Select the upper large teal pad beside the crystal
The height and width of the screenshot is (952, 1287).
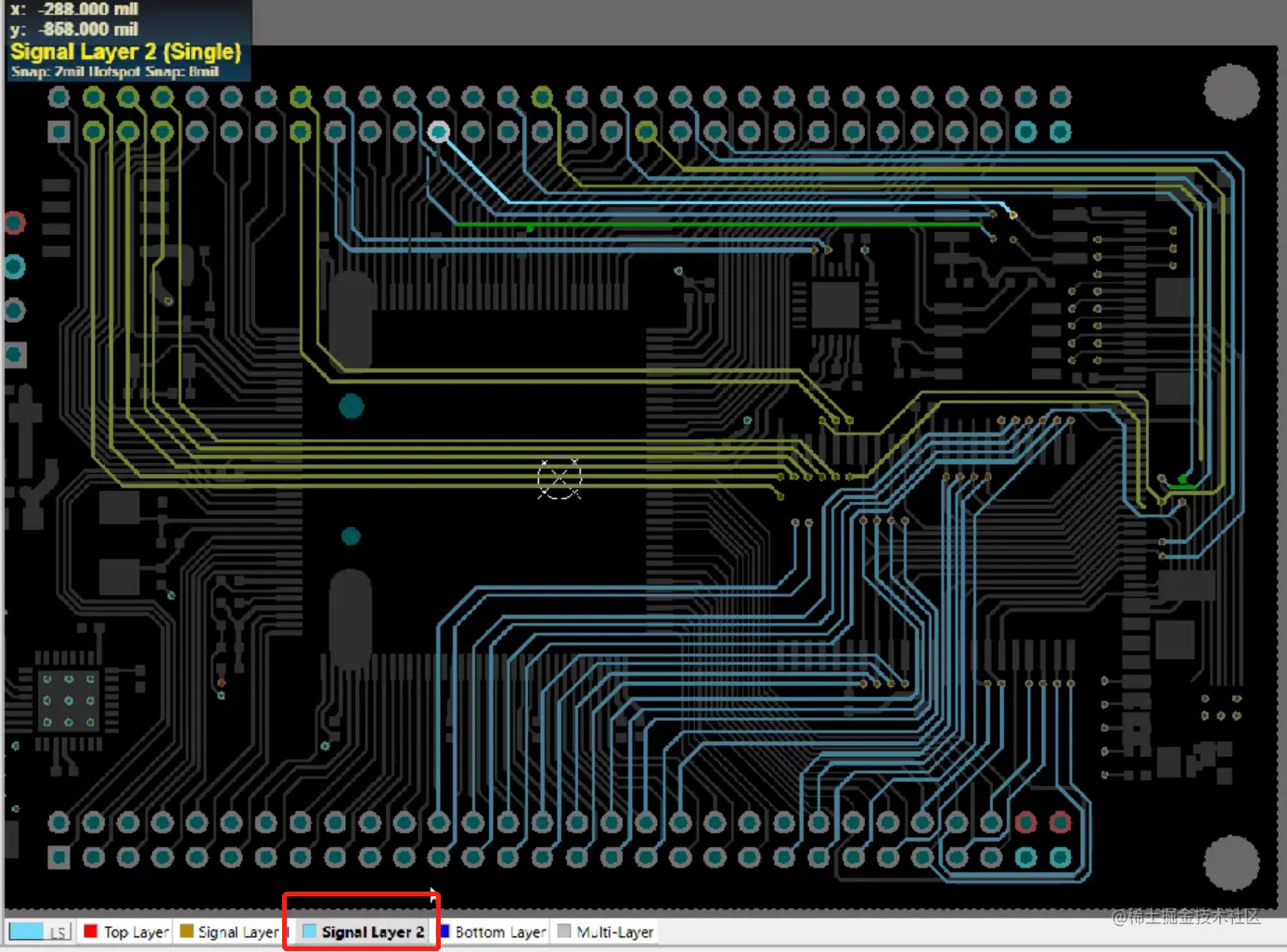tap(351, 406)
